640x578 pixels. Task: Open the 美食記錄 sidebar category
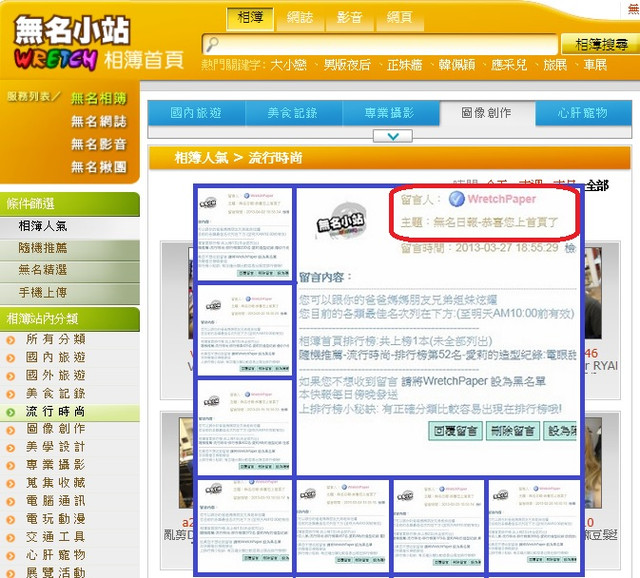(x=56, y=393)
